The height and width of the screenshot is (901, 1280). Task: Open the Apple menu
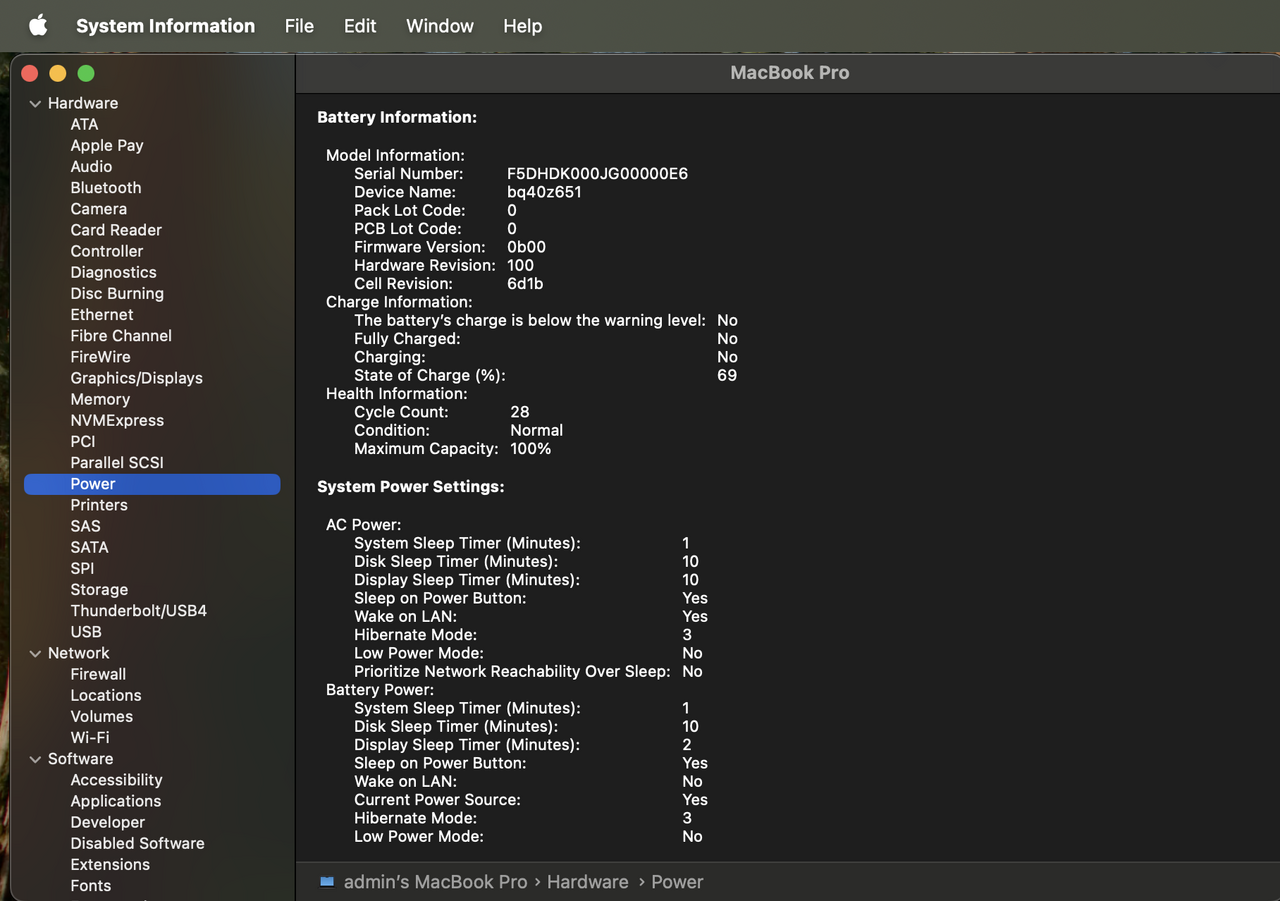tap(38, 26)
